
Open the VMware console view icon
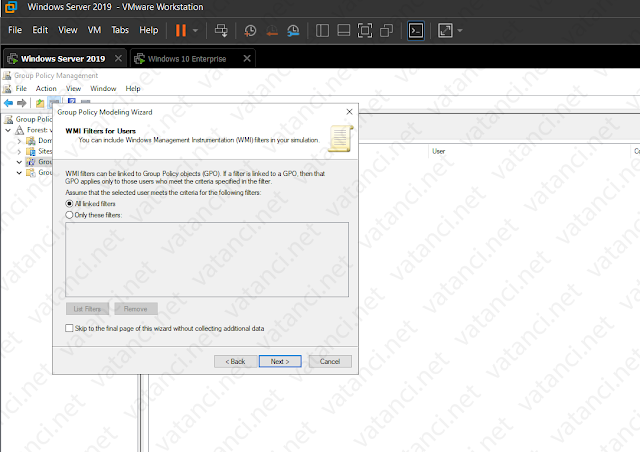pos(416,30)
